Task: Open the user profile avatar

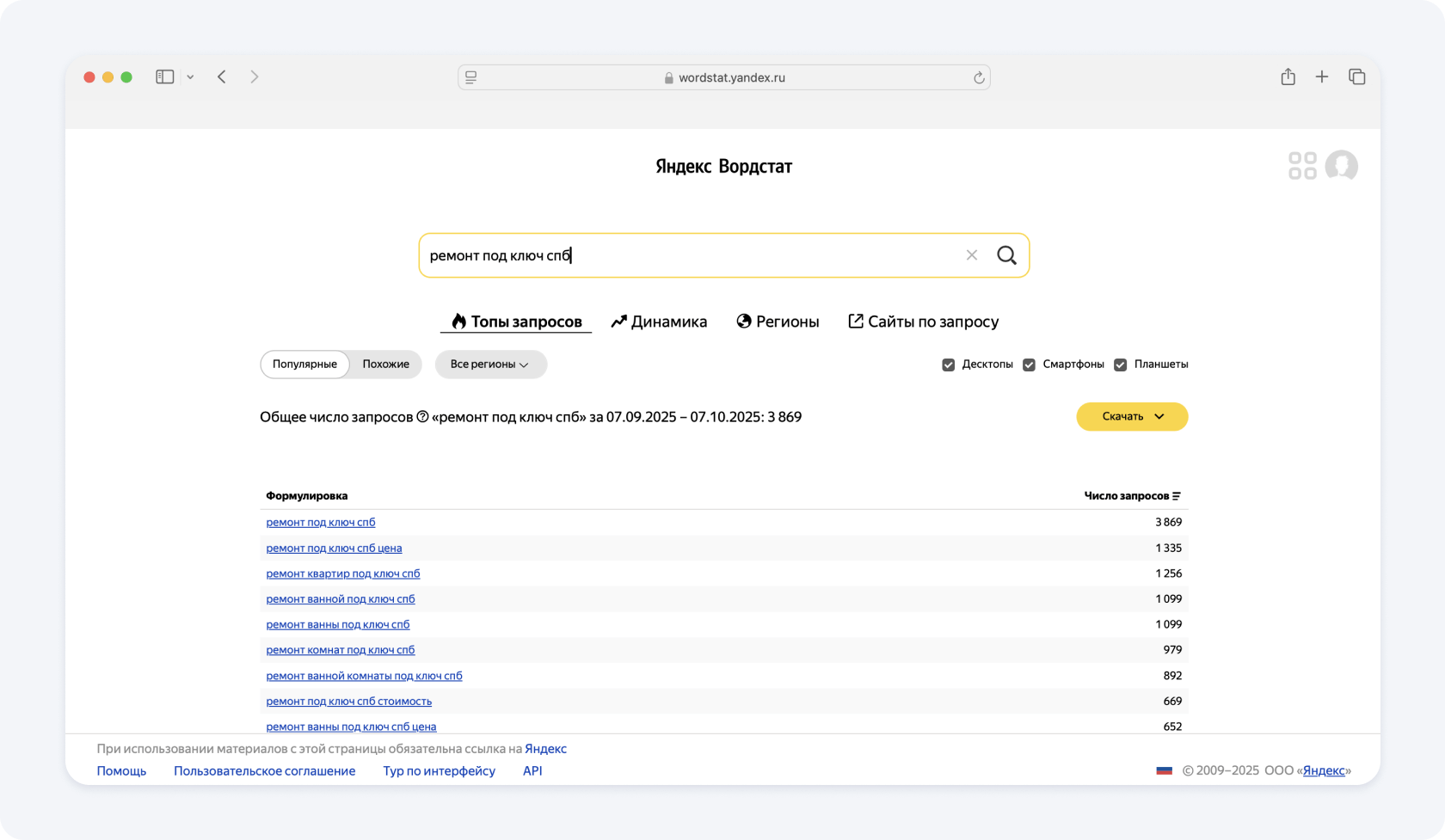Action: coord(1341,166)
